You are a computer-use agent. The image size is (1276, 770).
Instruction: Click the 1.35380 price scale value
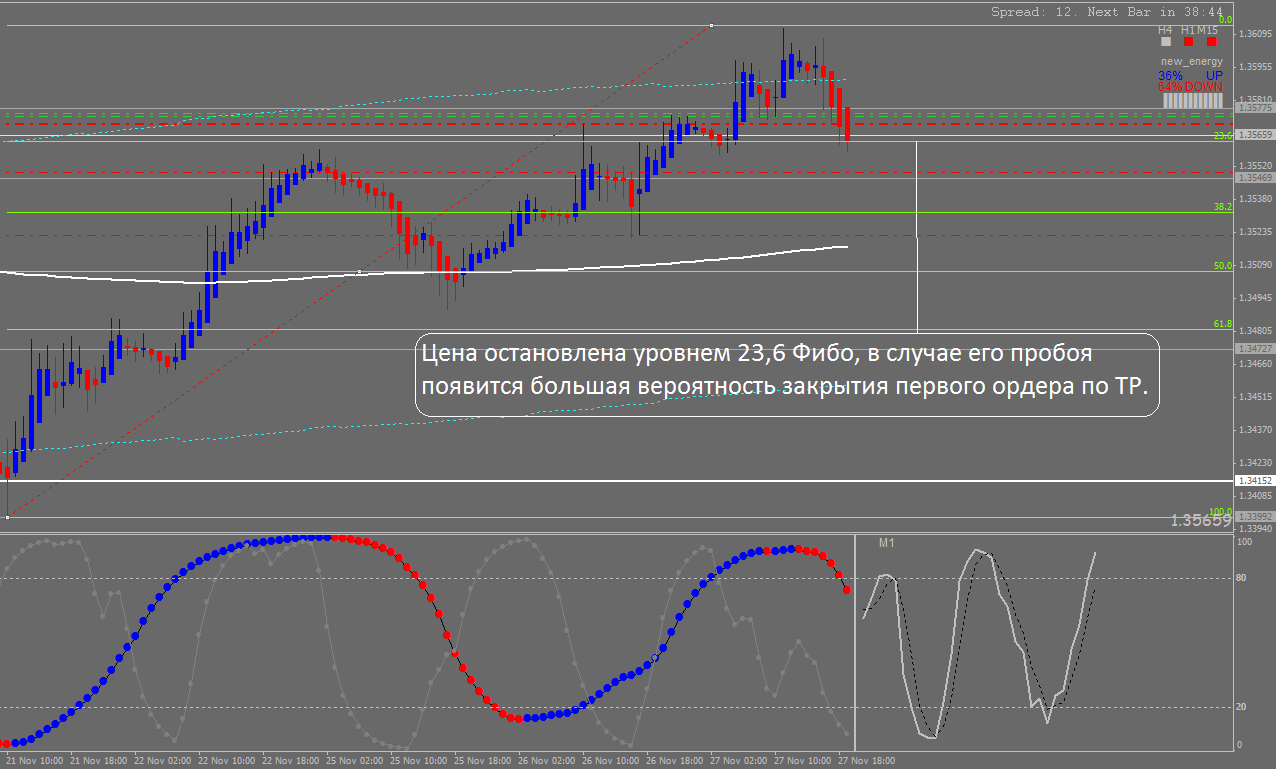[x=1255, y=199]
